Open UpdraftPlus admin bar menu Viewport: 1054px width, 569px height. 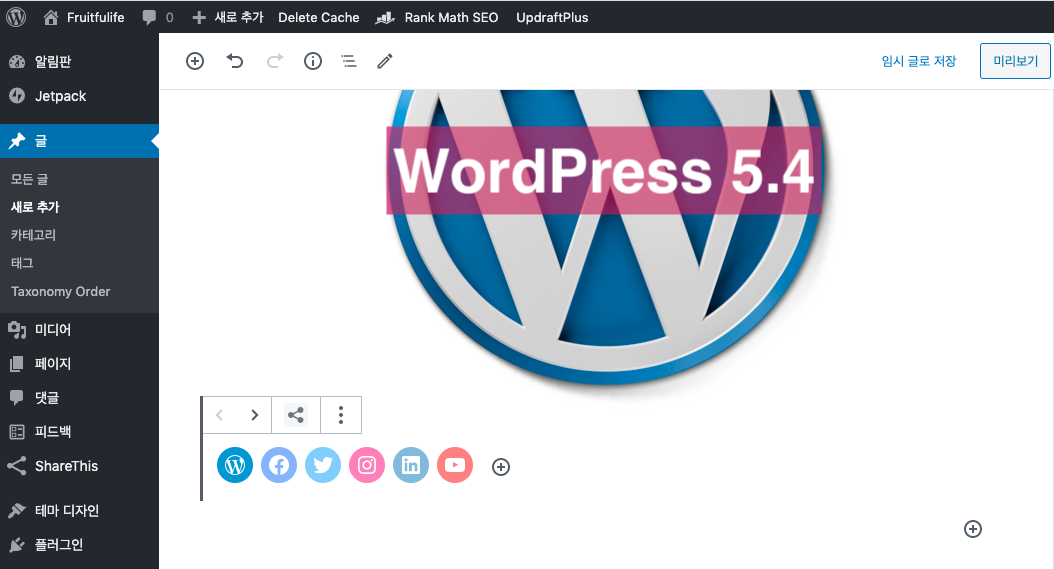pos(552,17)
